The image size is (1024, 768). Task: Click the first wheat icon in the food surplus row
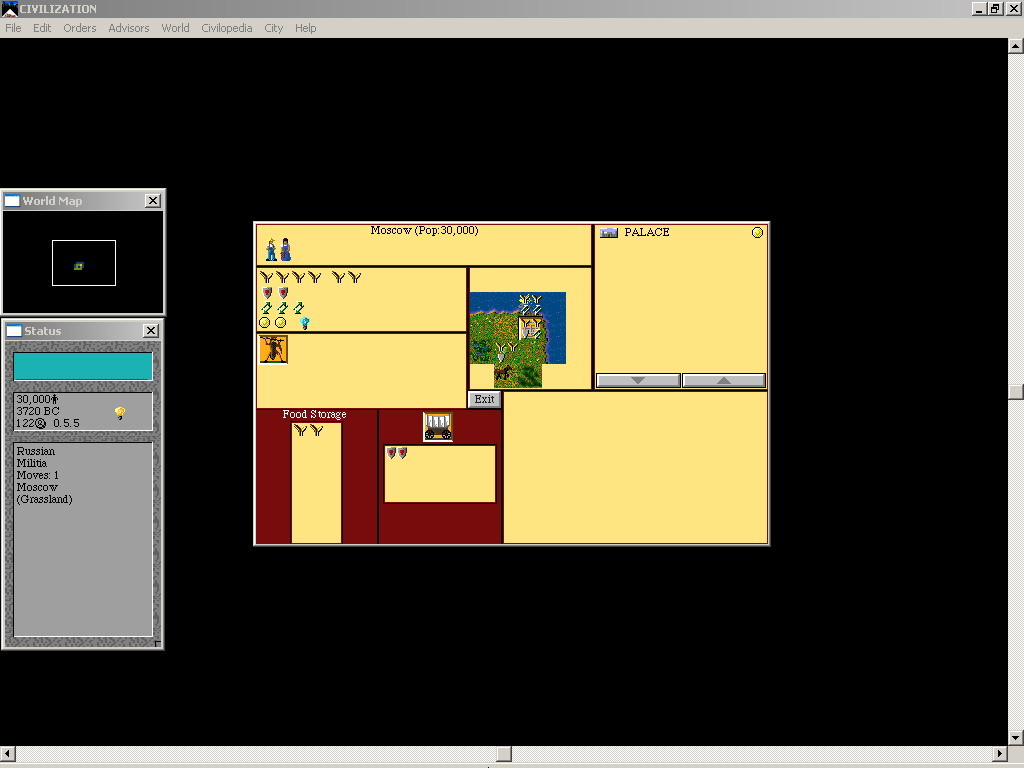(x=266, y=278)
